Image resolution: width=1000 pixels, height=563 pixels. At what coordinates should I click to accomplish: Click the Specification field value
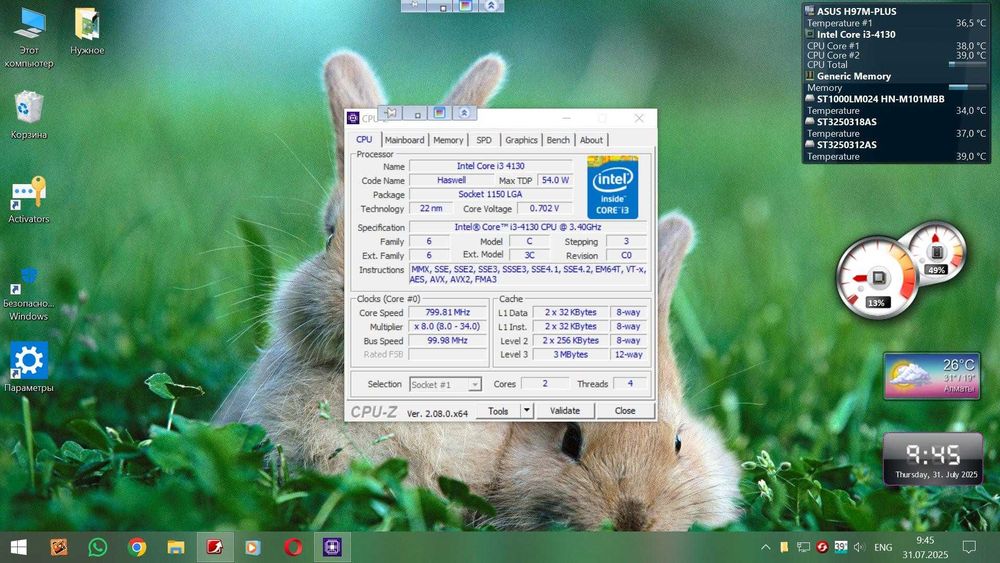[x=527, y=227]
